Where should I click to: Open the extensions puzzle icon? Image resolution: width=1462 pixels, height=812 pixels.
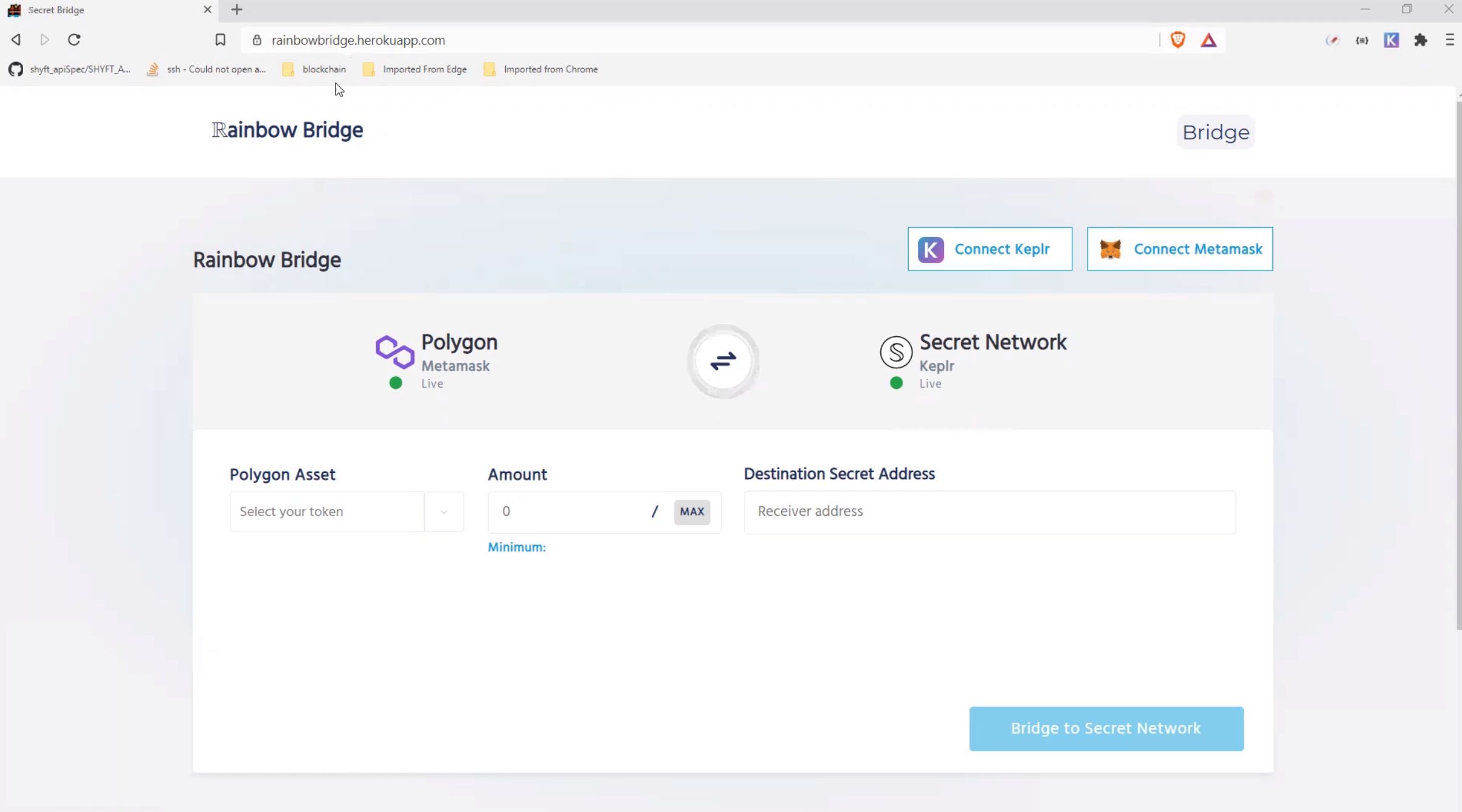(1421, 40)
